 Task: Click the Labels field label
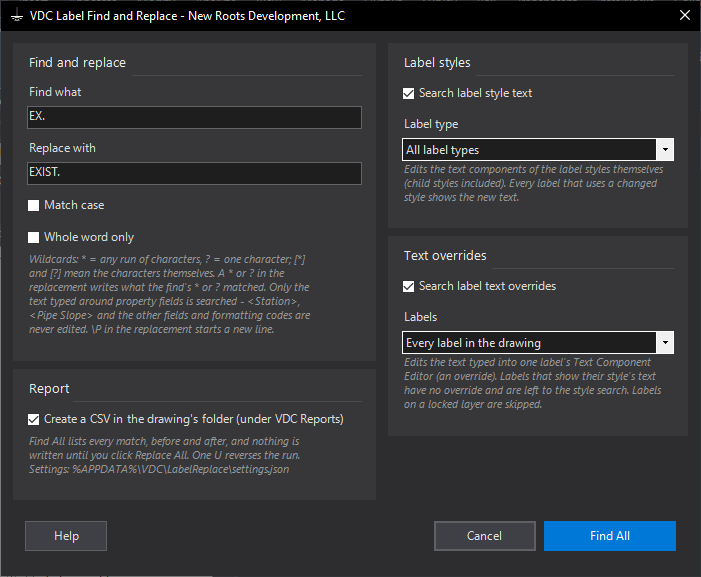pos(420,317)
